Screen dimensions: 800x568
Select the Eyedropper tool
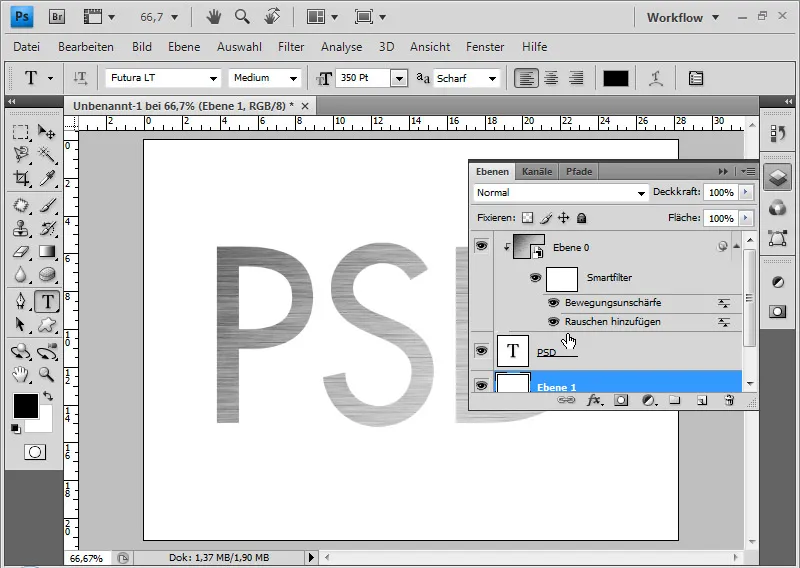(46, 178)
